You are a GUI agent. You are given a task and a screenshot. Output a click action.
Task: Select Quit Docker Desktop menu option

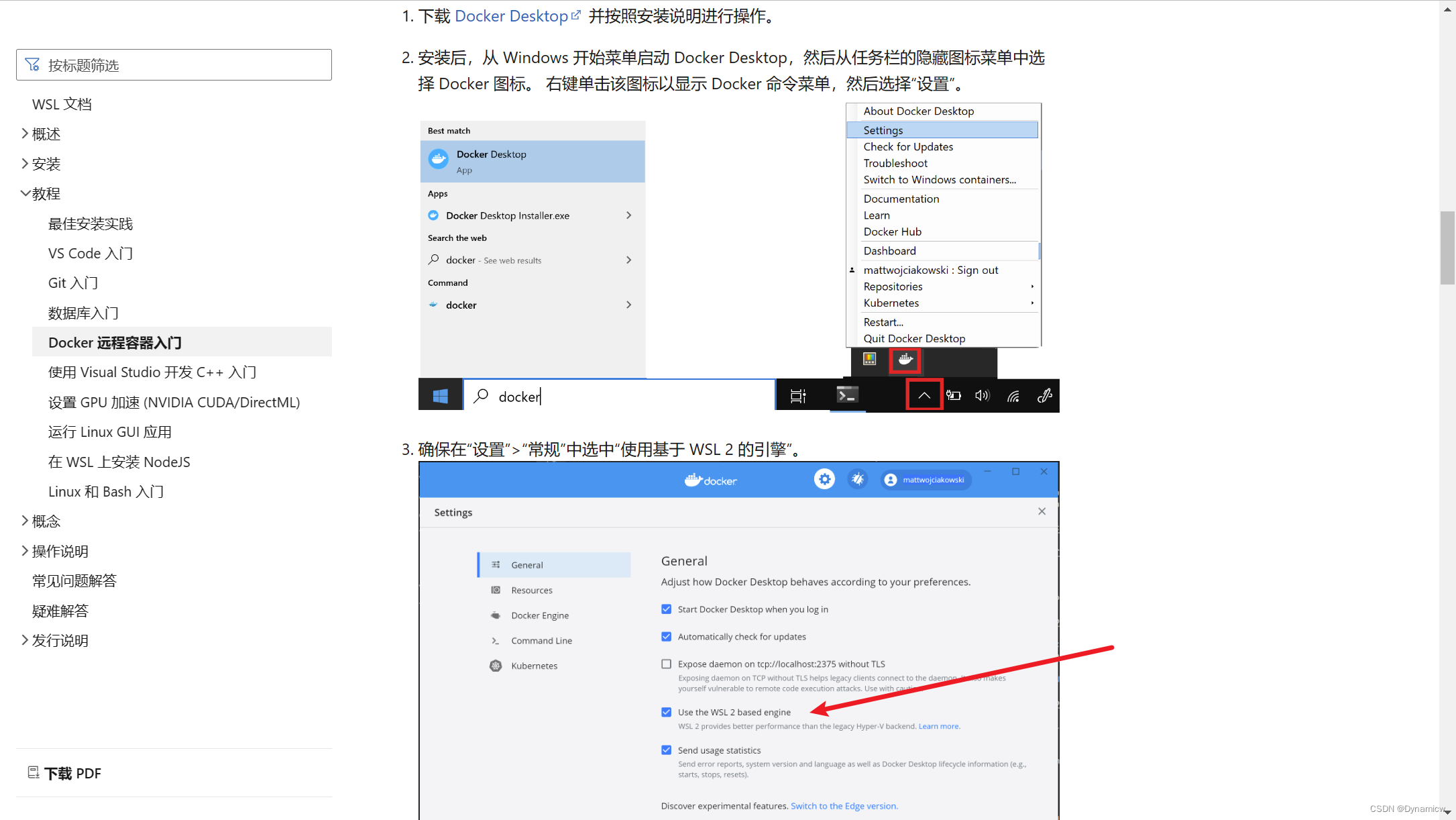pos(915,338)
